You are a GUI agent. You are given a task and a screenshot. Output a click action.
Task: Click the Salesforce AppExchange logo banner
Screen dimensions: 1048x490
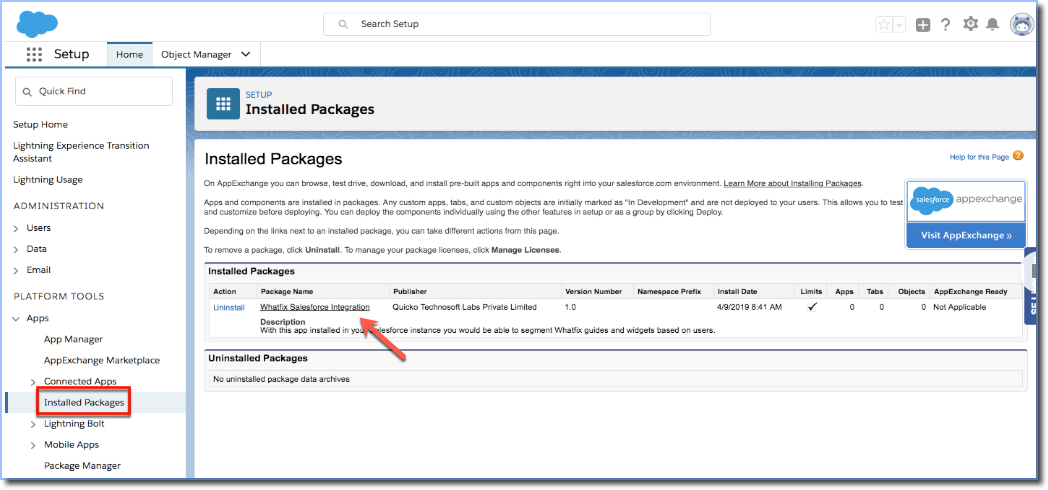pos(965,200)
